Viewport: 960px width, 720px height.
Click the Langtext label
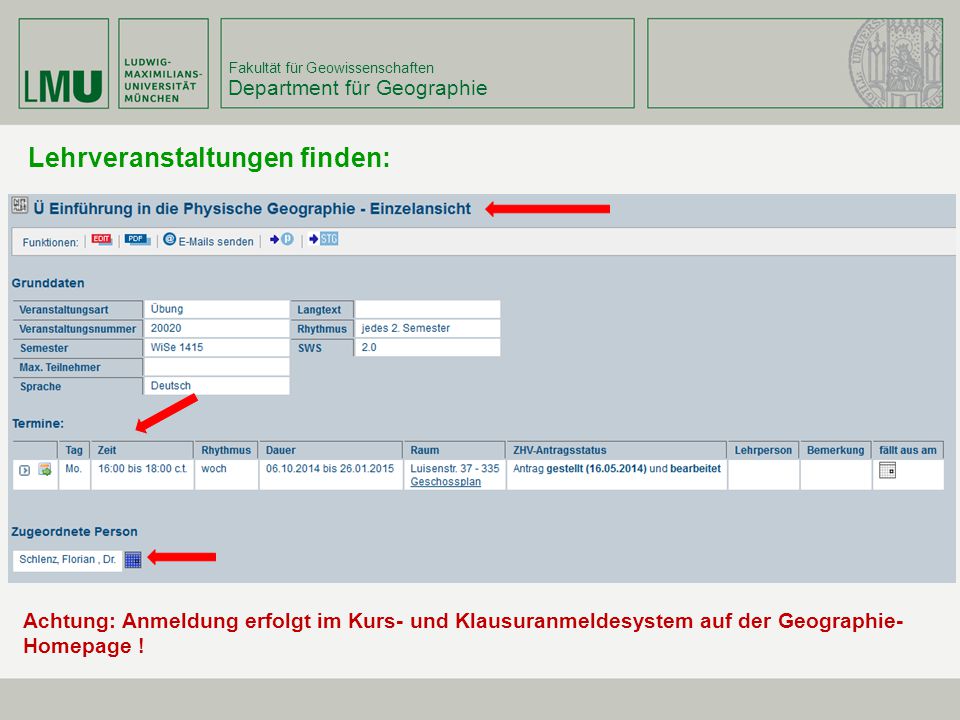coord(319,310)
